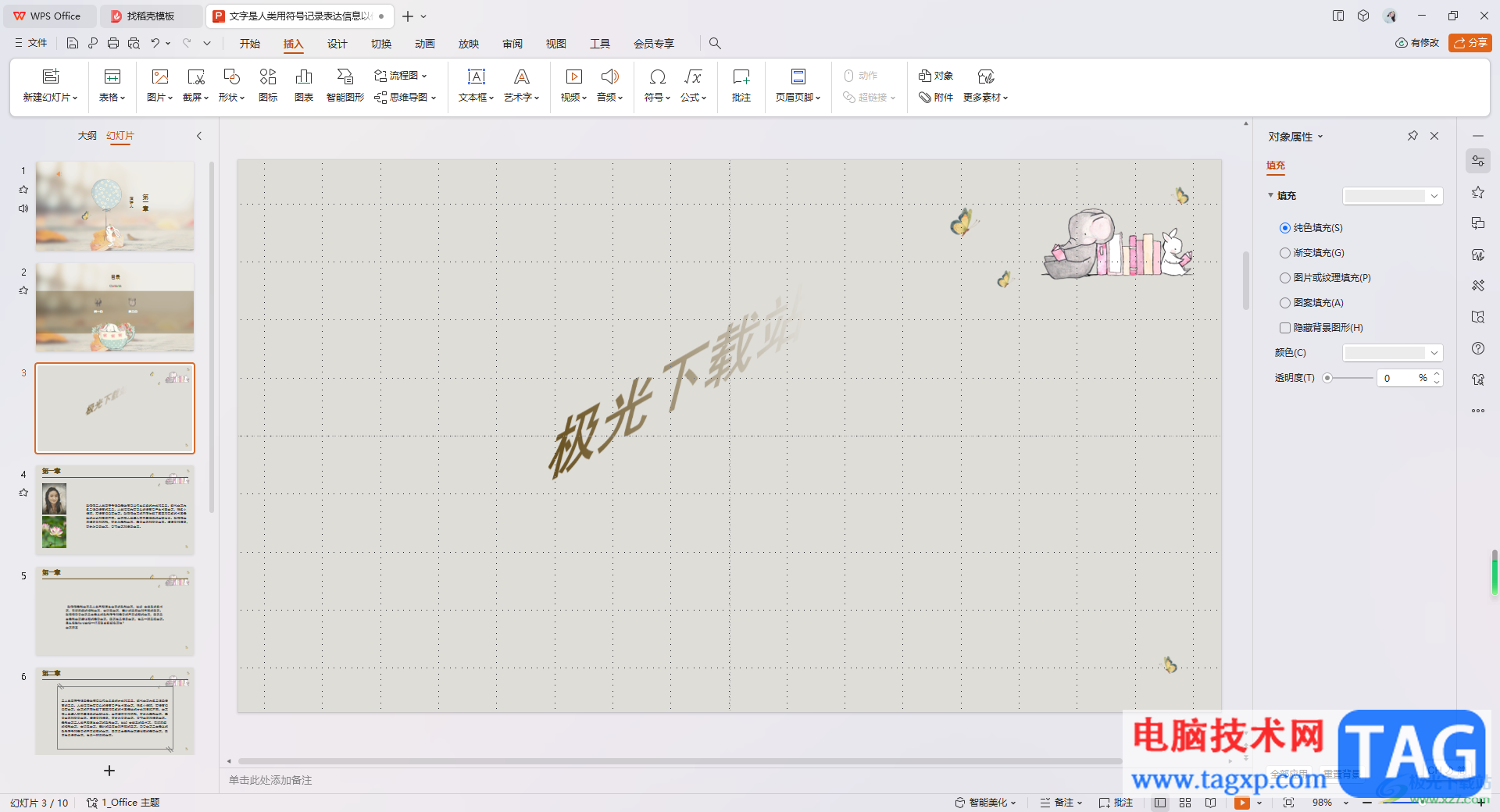Click the Video insert icon
The height and width of the screenshot is (812, 1500).
(574, 77)
